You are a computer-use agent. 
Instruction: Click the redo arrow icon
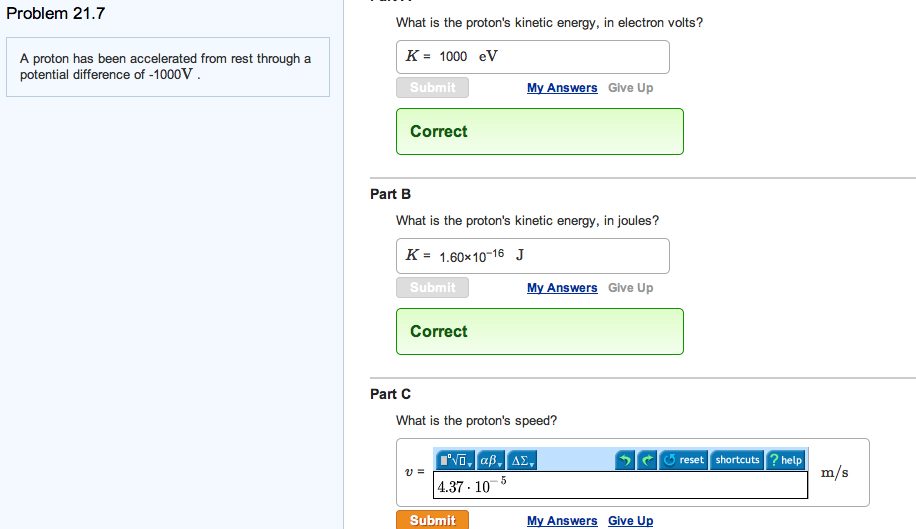coord(645,460)
